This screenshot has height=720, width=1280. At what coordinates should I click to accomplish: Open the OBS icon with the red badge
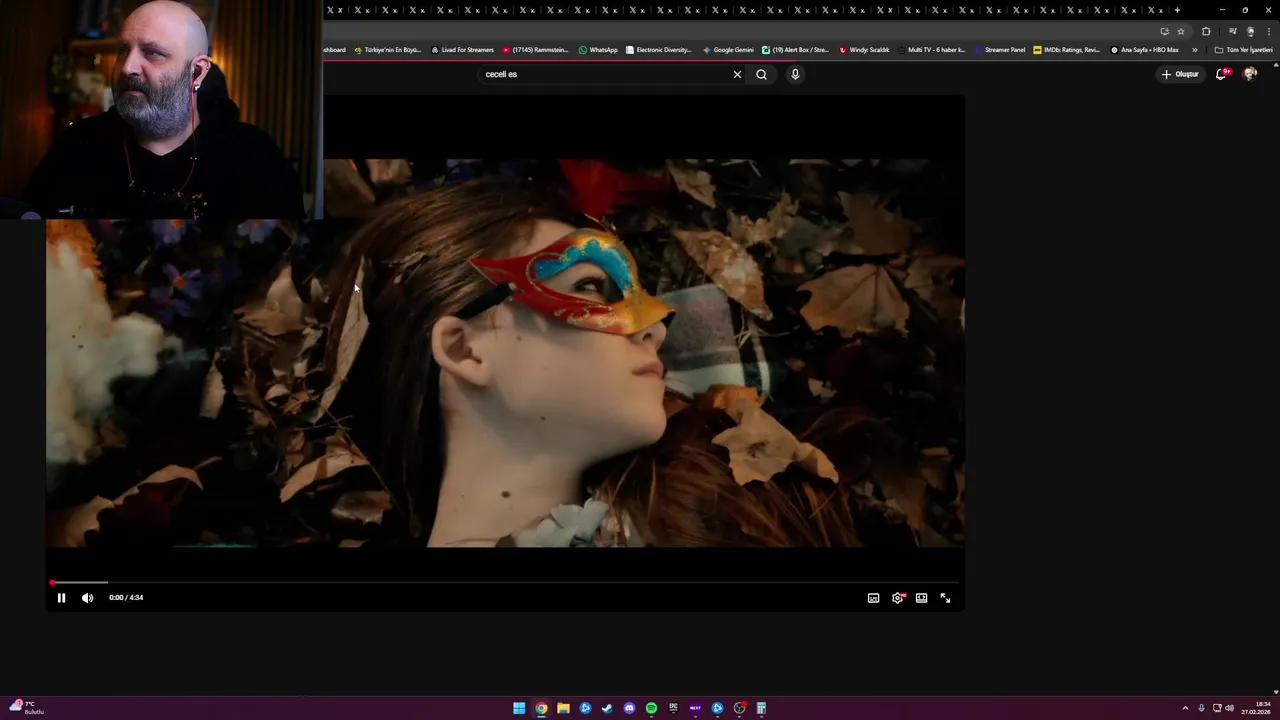739,708
